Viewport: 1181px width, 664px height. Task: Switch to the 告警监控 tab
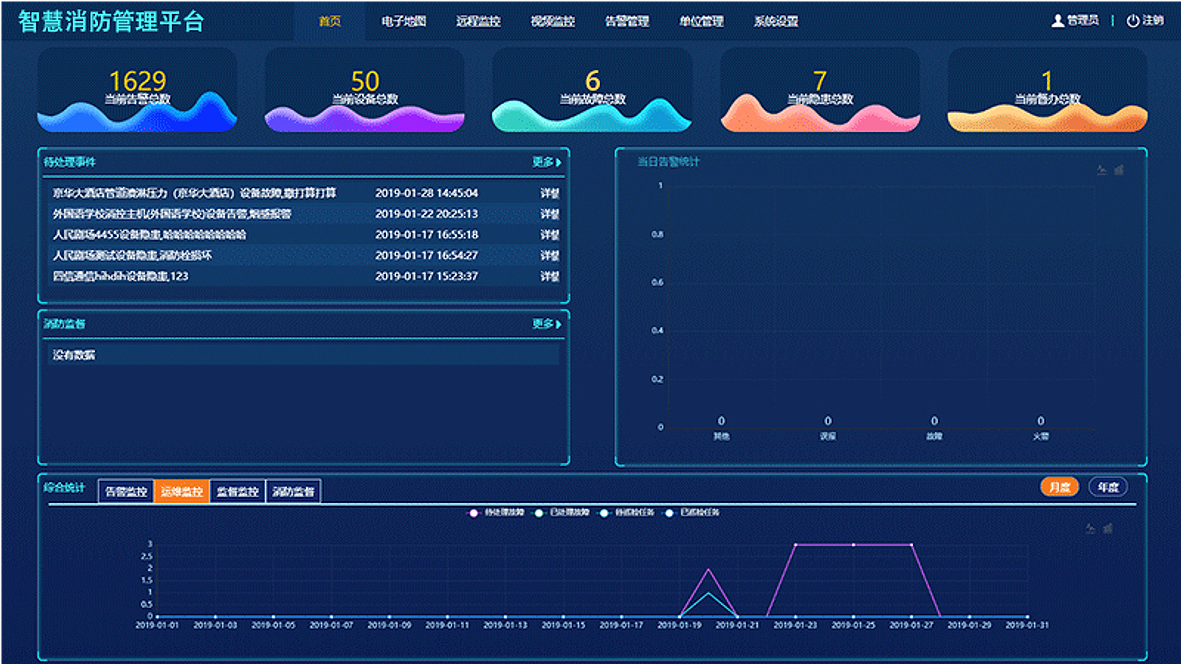tap(126, 492)
